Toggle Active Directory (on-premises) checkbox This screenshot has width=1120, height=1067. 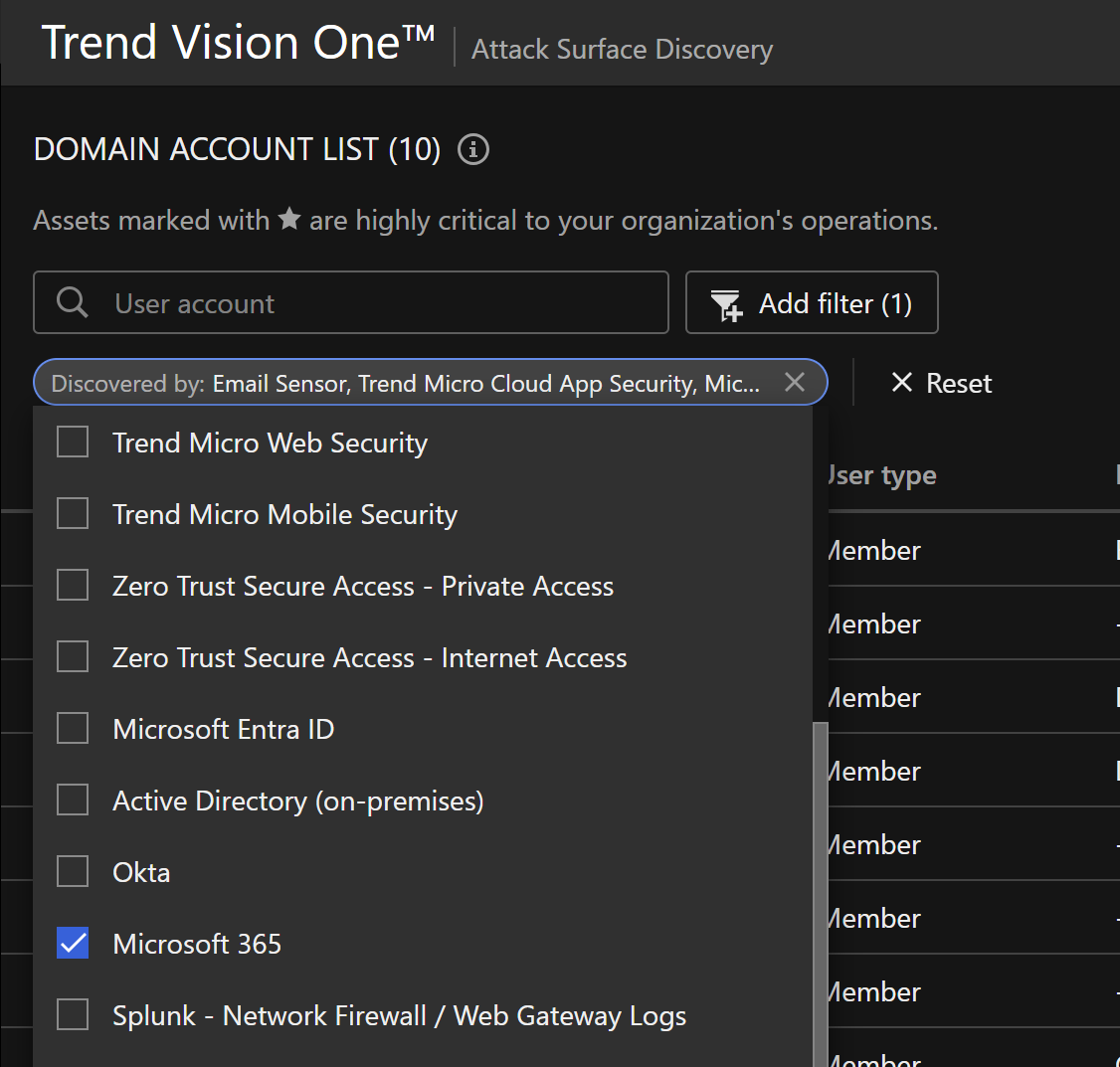coord(73,800)
